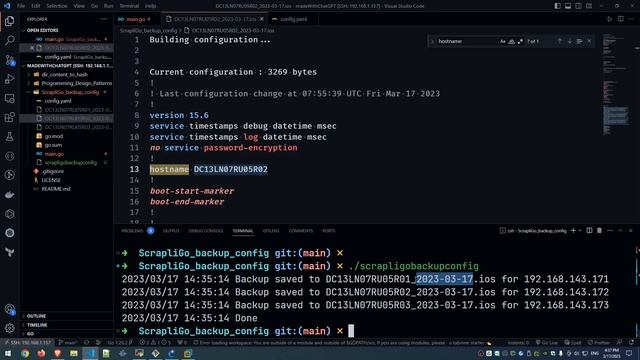Open the Remote Explorer view
Viewport: 640px width, 360px height.
(10, 98)
